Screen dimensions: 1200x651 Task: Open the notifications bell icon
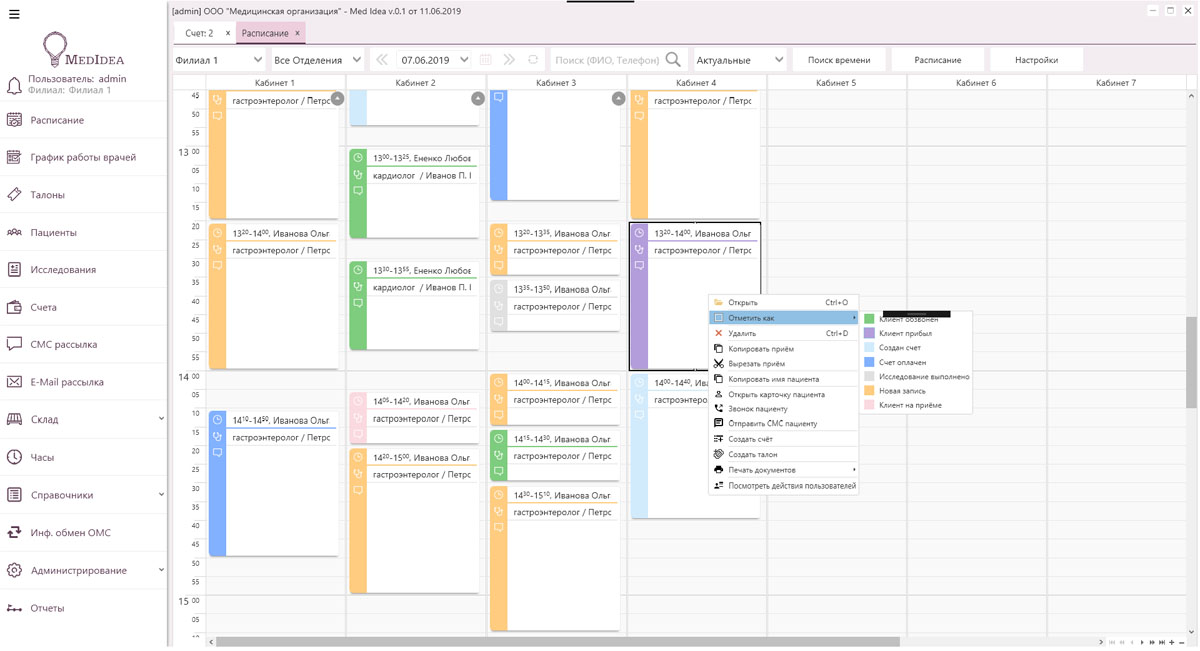pyautogui.click(x=14, y=86)
